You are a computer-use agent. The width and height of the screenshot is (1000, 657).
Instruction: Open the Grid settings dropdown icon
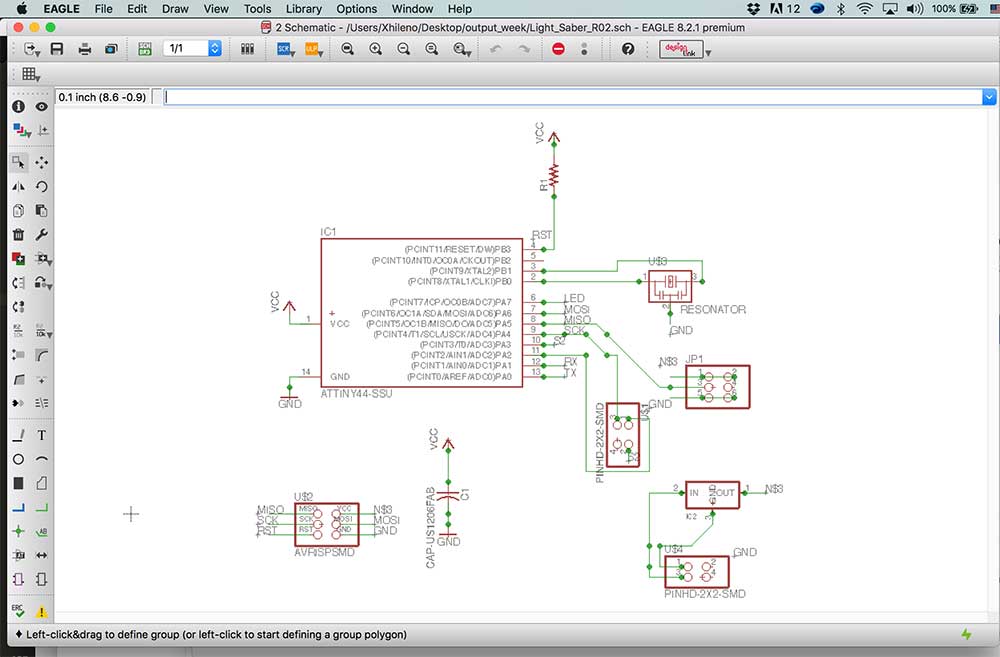31,74
